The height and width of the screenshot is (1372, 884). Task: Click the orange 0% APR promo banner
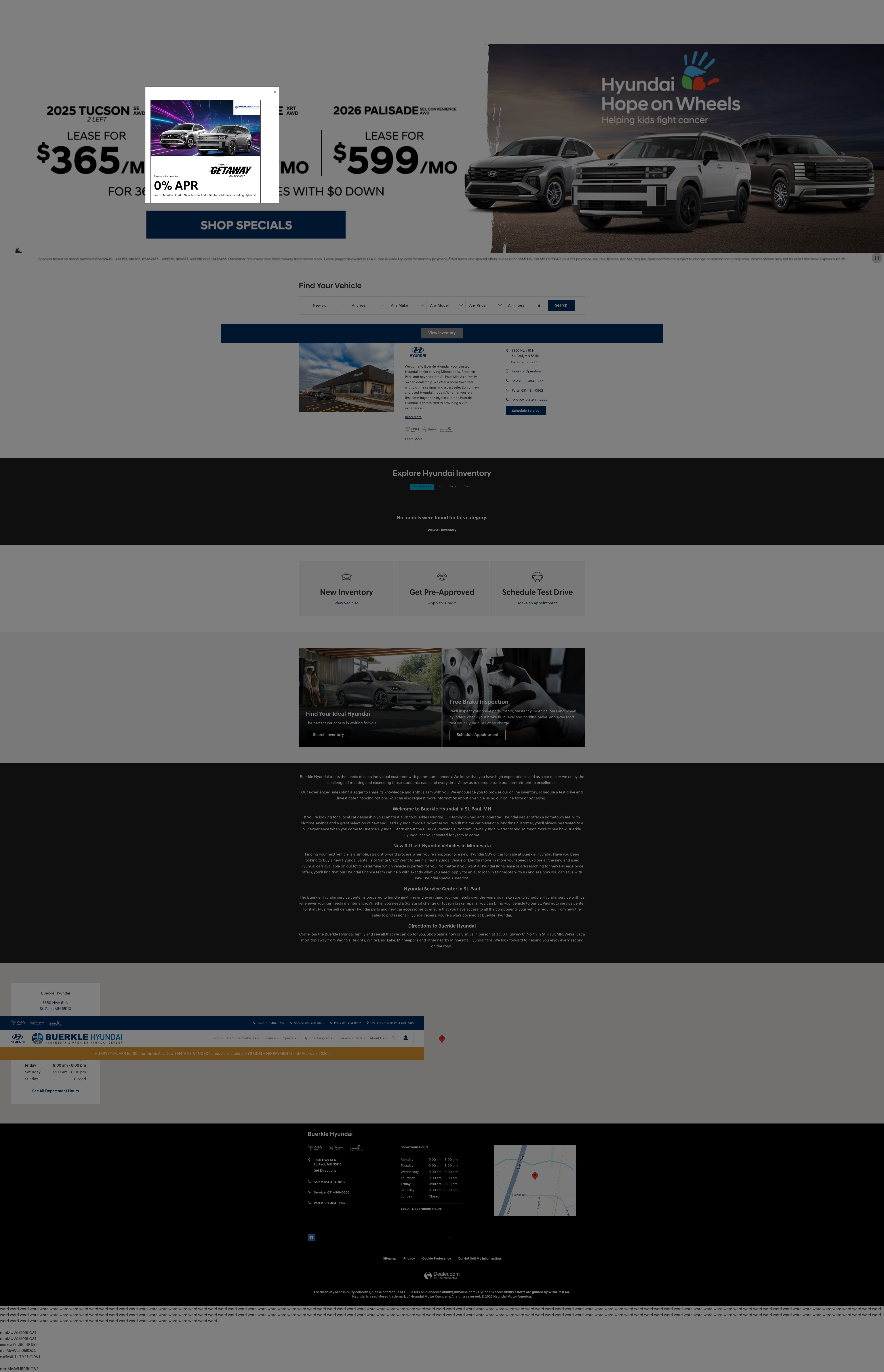(x=212, y=1054)
